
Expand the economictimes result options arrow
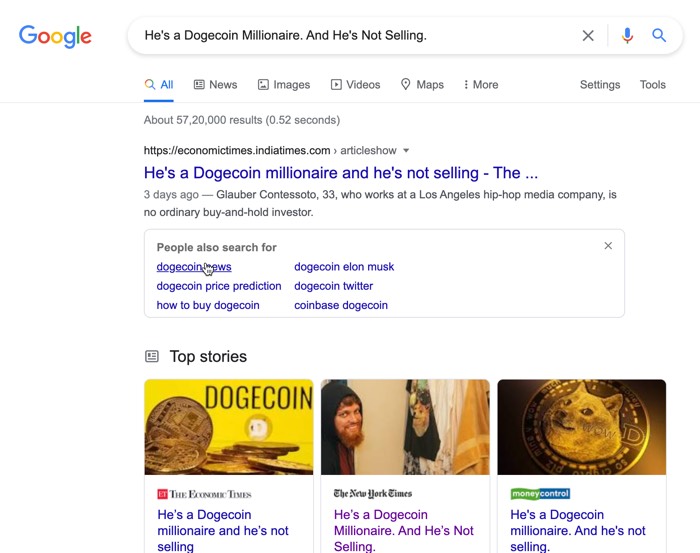406,150
